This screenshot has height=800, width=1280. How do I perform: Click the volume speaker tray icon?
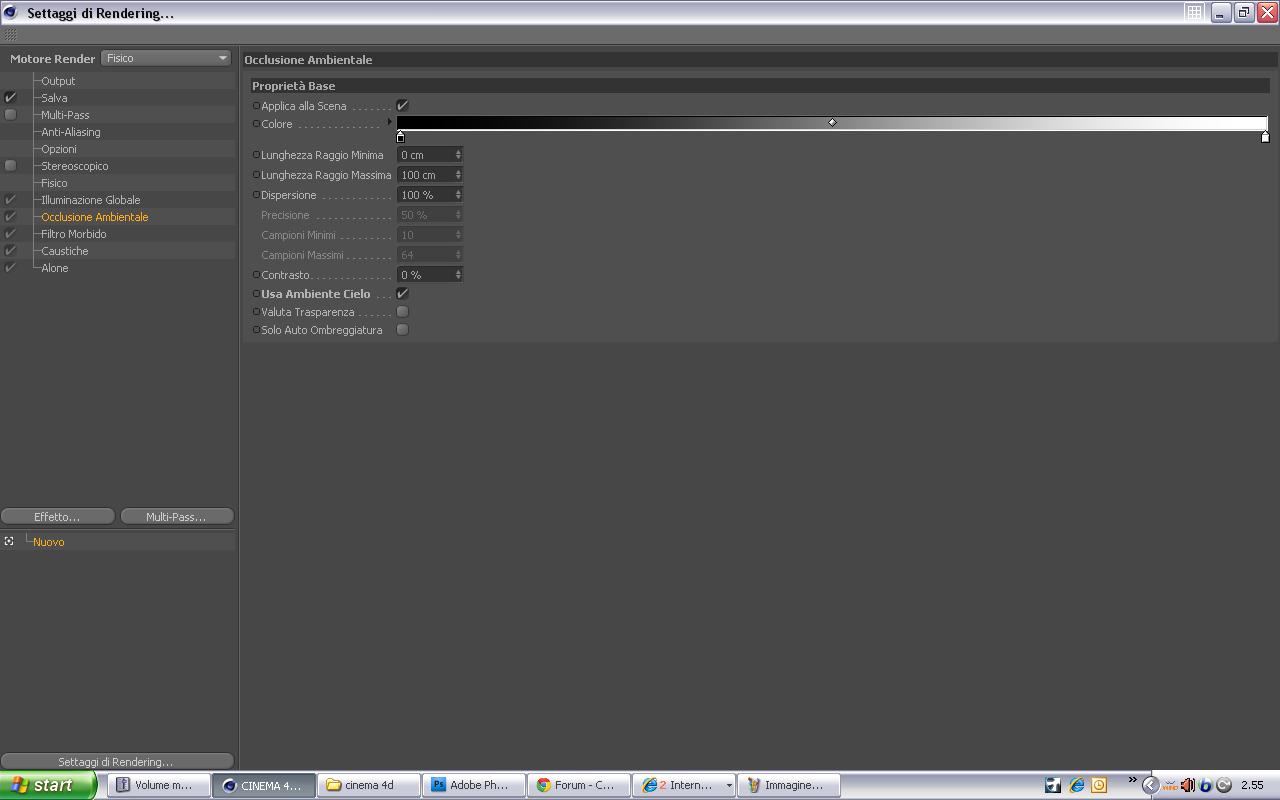coord(1188,785)
